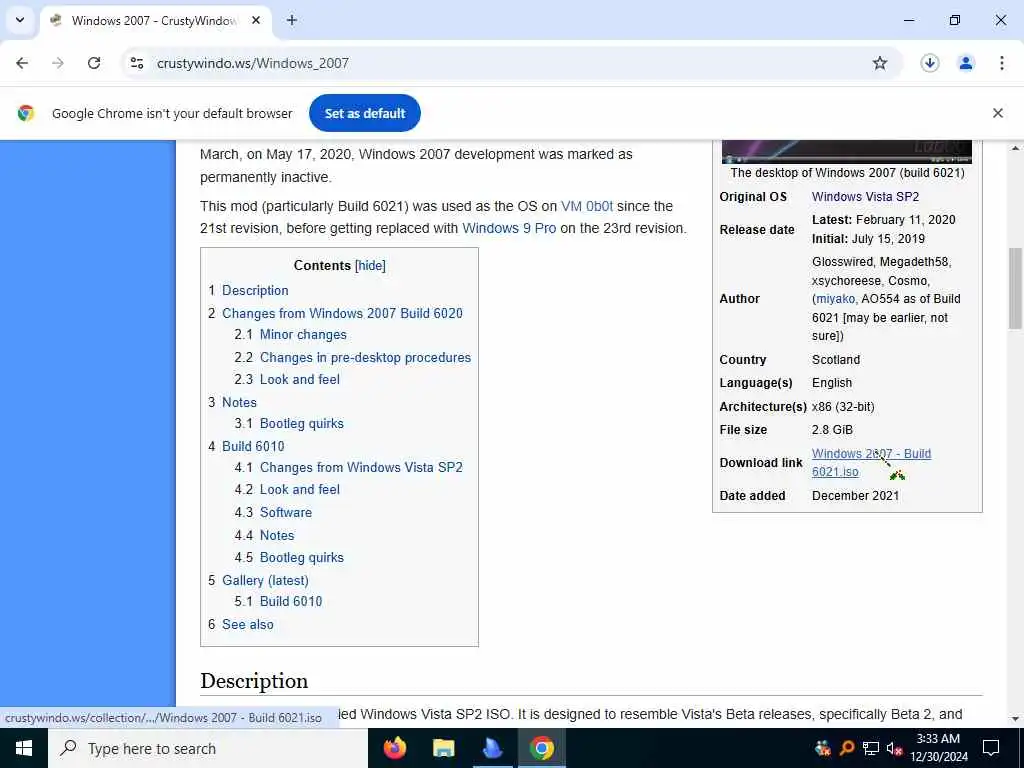Dismiss the default browser notification bar
Image resolution: width=1024 pixels, height=768 pixels.
[x=997, y=113]
